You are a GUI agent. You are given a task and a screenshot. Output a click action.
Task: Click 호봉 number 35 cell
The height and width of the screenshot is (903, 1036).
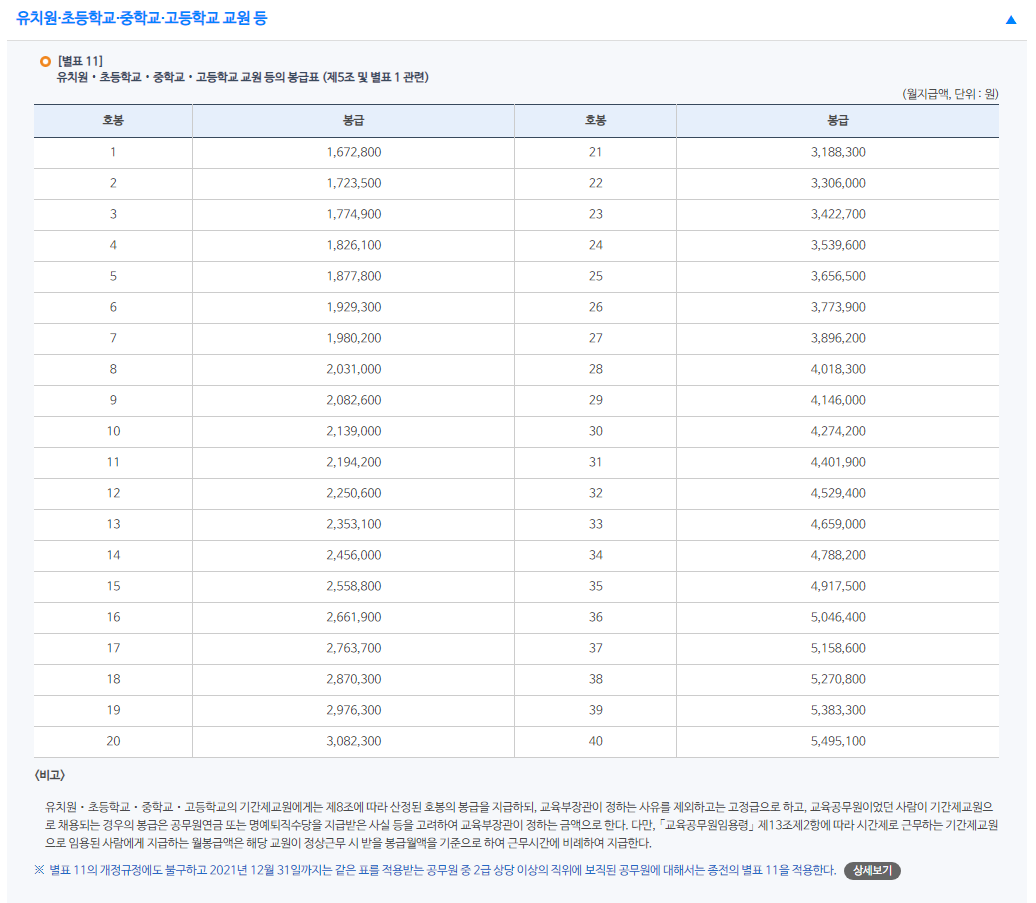(595, 587)
